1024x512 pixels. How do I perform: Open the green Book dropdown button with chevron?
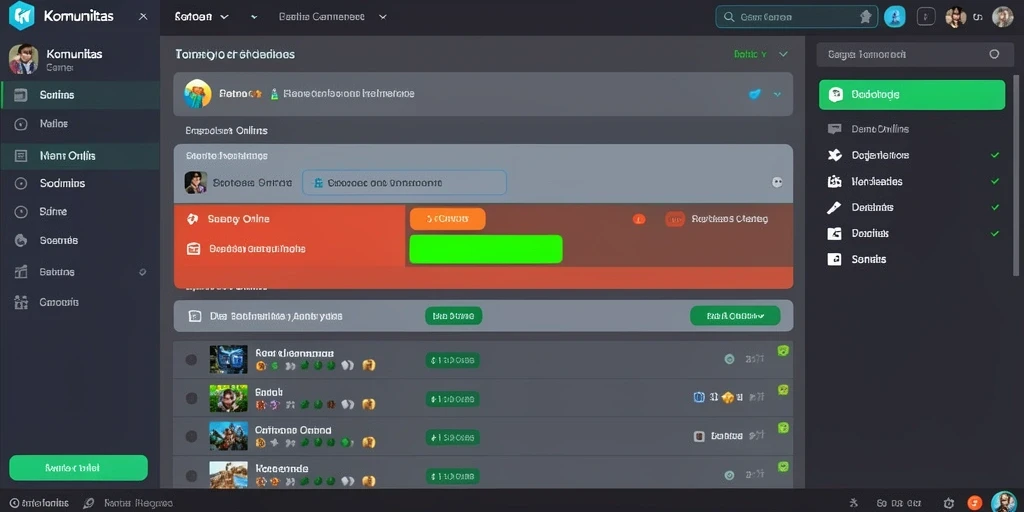click(x=735, y=316)
